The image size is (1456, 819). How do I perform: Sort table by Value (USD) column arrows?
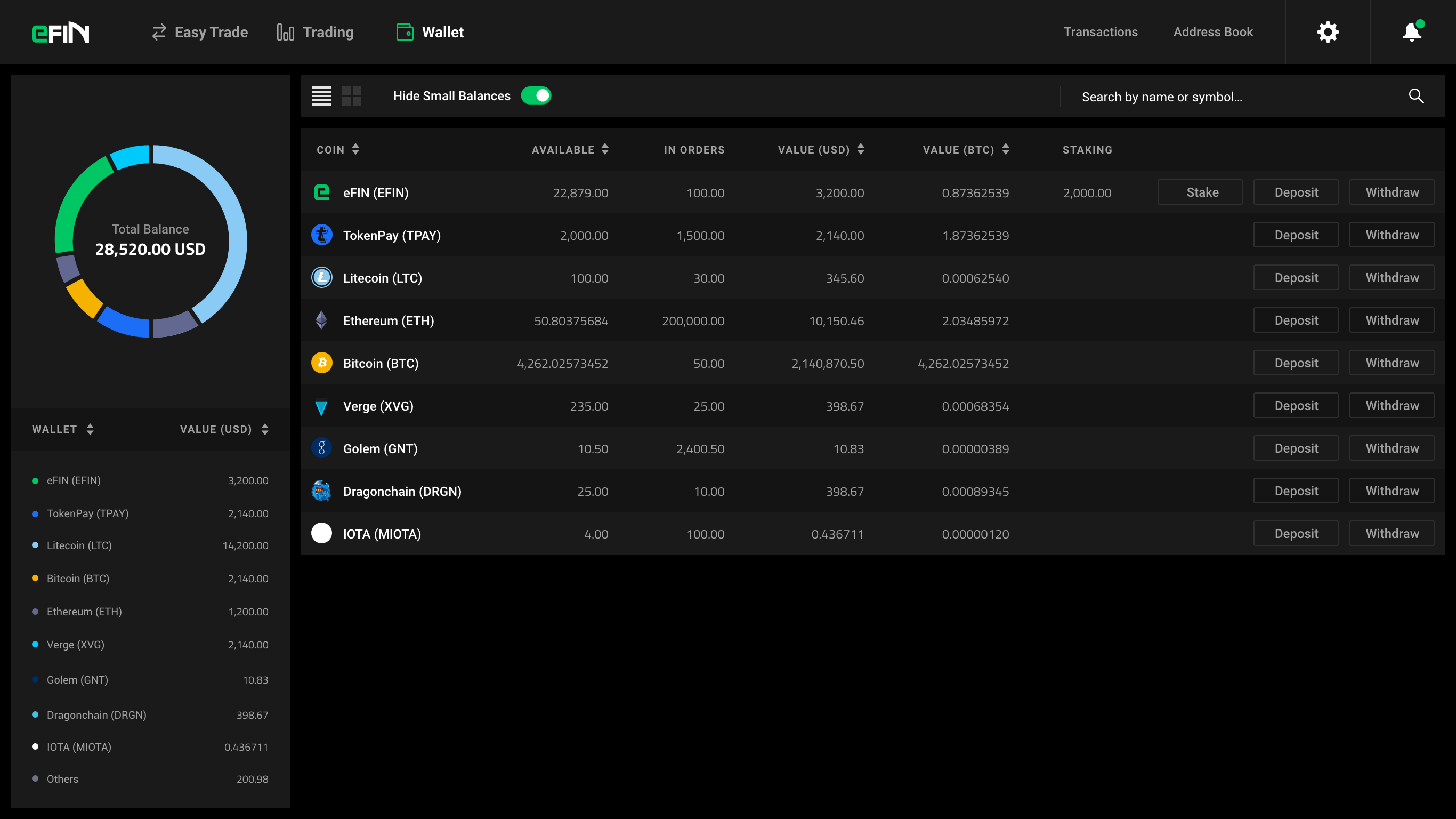[861, 149]
